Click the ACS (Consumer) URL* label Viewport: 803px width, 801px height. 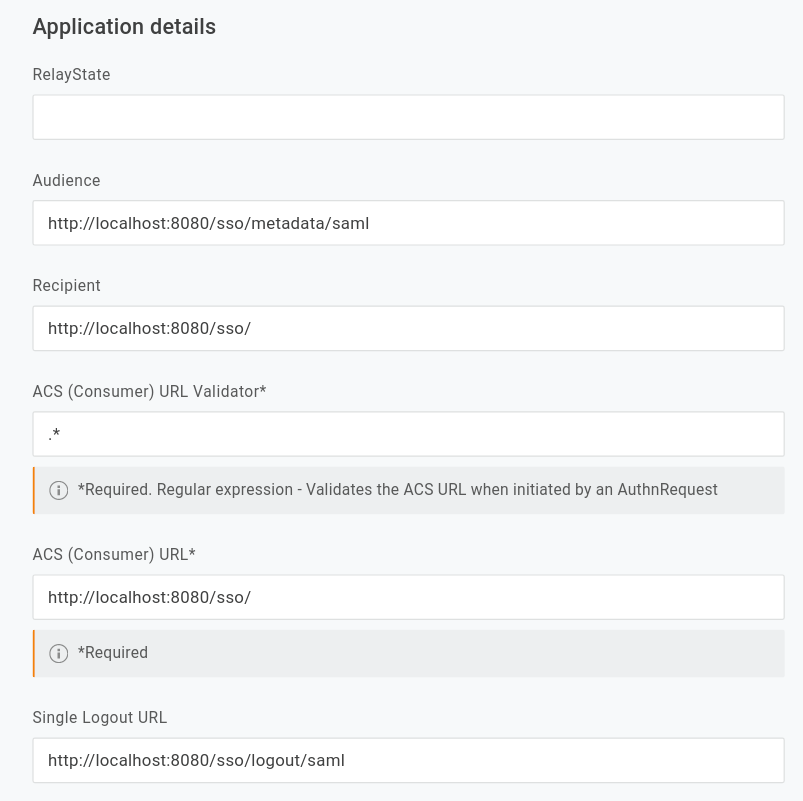click(114, 555)
